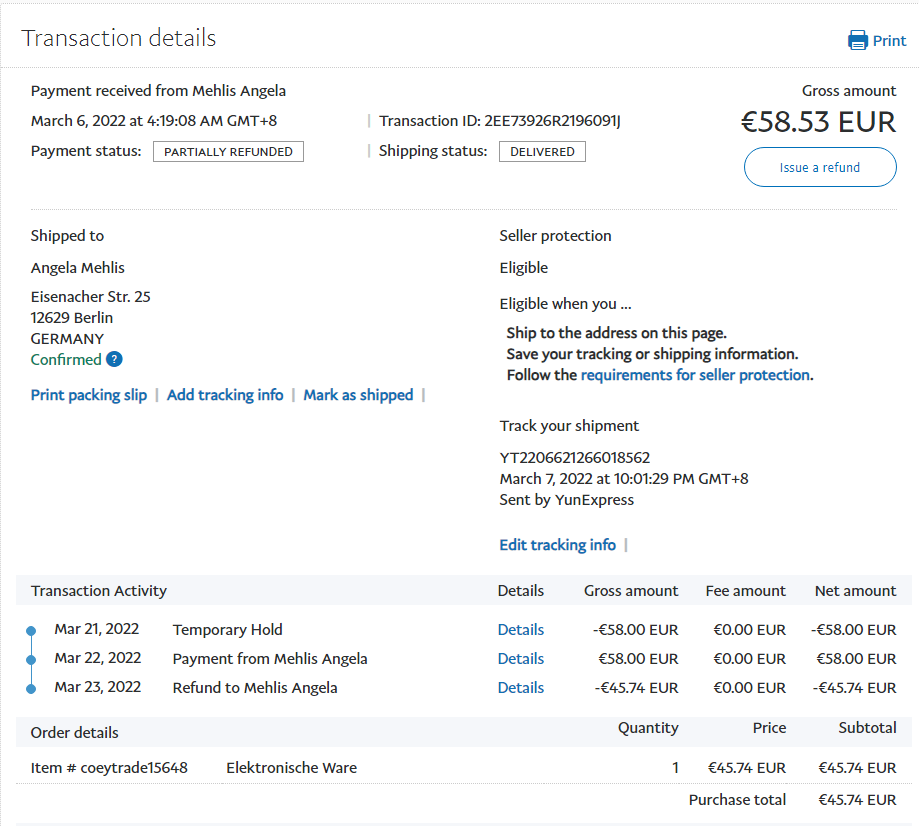
Task: Click the Mar 21 timeline dot
Action: click(x=31, y=631)
